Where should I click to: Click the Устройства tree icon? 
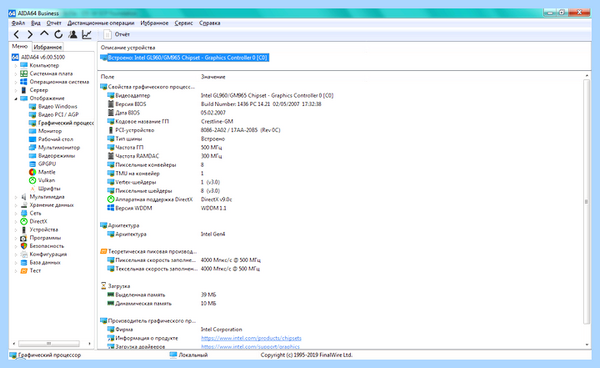click(24, 230)
